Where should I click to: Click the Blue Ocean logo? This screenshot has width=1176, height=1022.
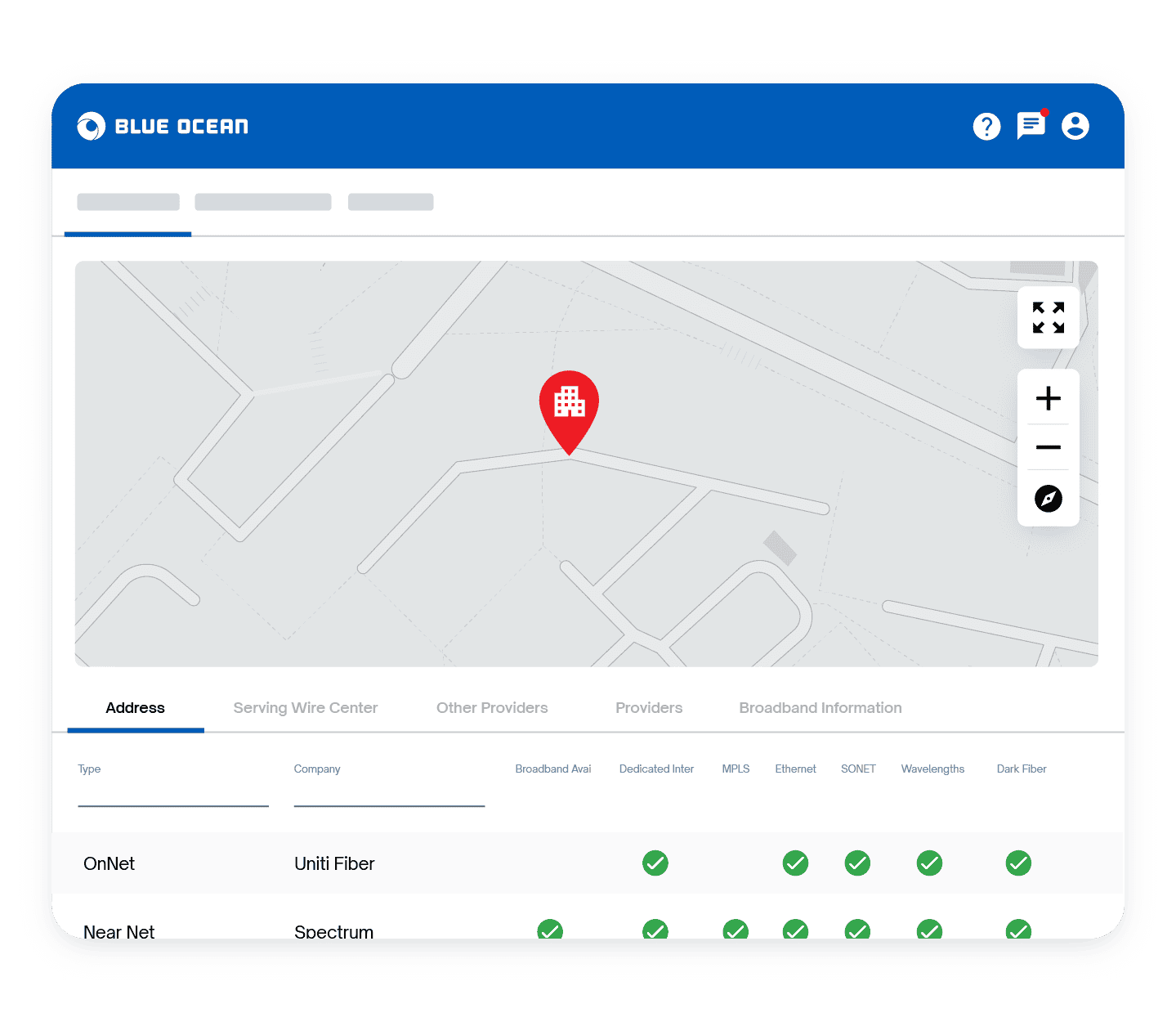pyautogui.click(x=163, y=127)
